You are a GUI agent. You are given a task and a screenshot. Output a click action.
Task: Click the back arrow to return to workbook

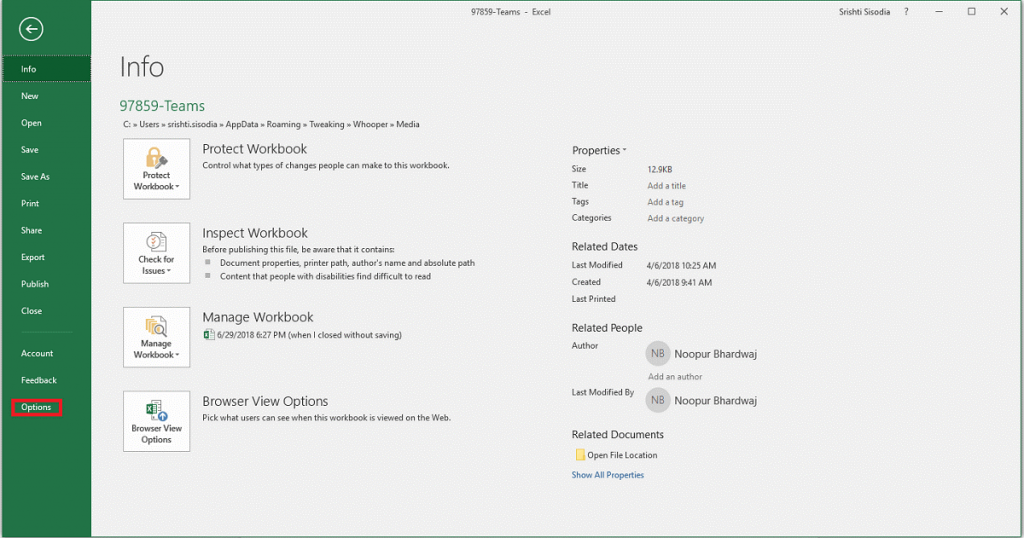pos(31,29)
